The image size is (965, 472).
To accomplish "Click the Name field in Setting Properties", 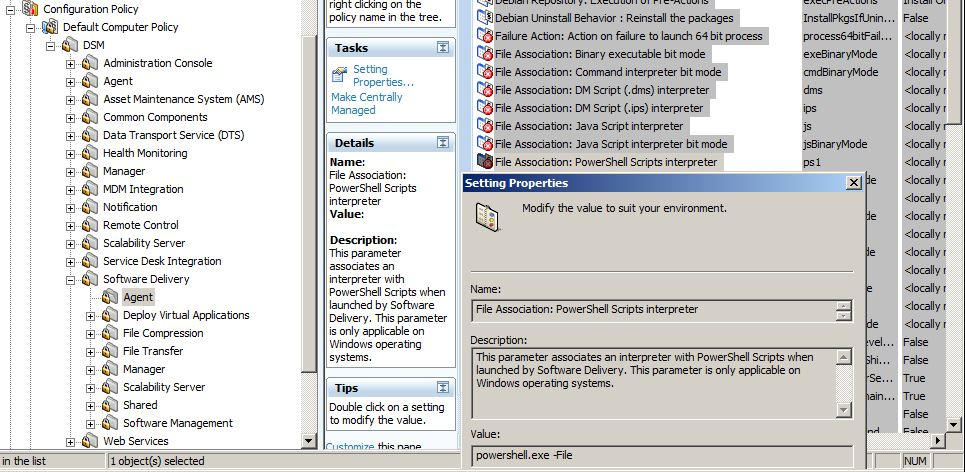I will click(655, 310).
